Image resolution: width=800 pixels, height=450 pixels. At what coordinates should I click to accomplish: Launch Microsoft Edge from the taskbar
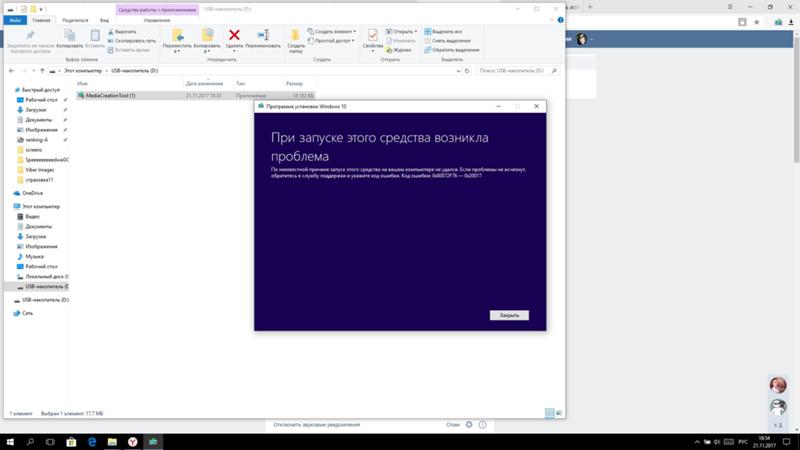pos(92,442)
